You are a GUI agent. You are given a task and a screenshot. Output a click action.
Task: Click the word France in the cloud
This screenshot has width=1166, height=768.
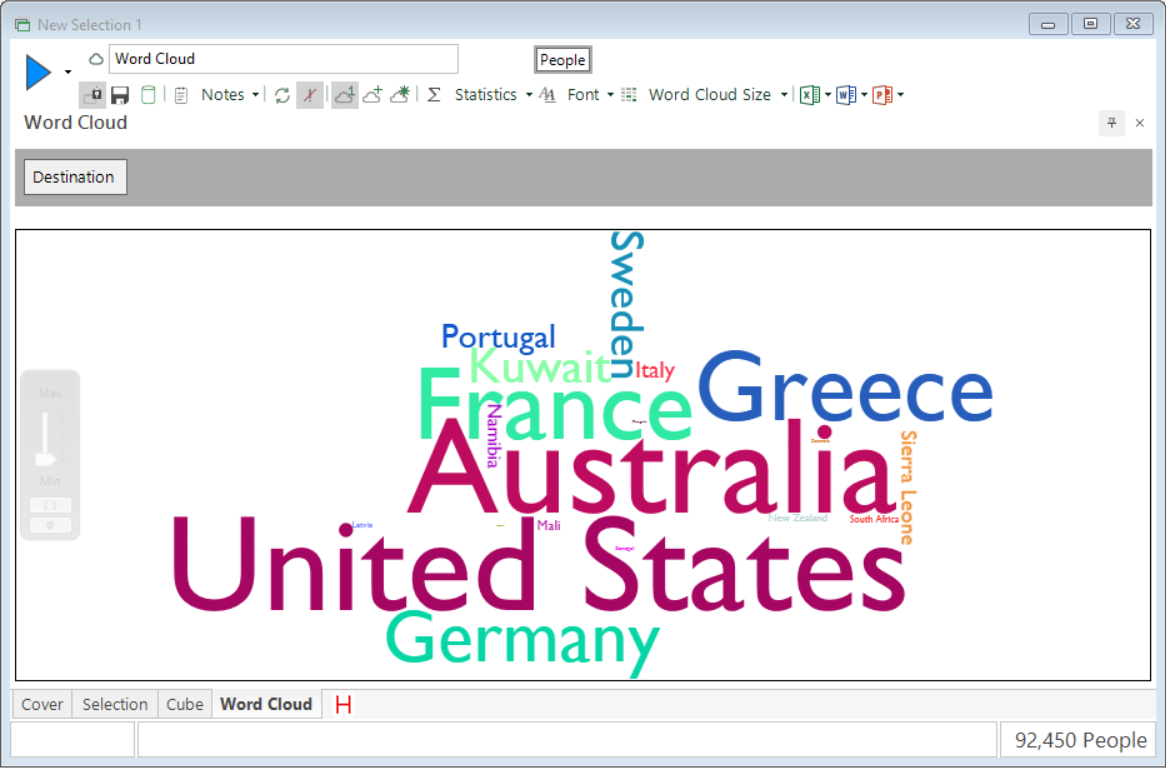click(x=554, y=405)
